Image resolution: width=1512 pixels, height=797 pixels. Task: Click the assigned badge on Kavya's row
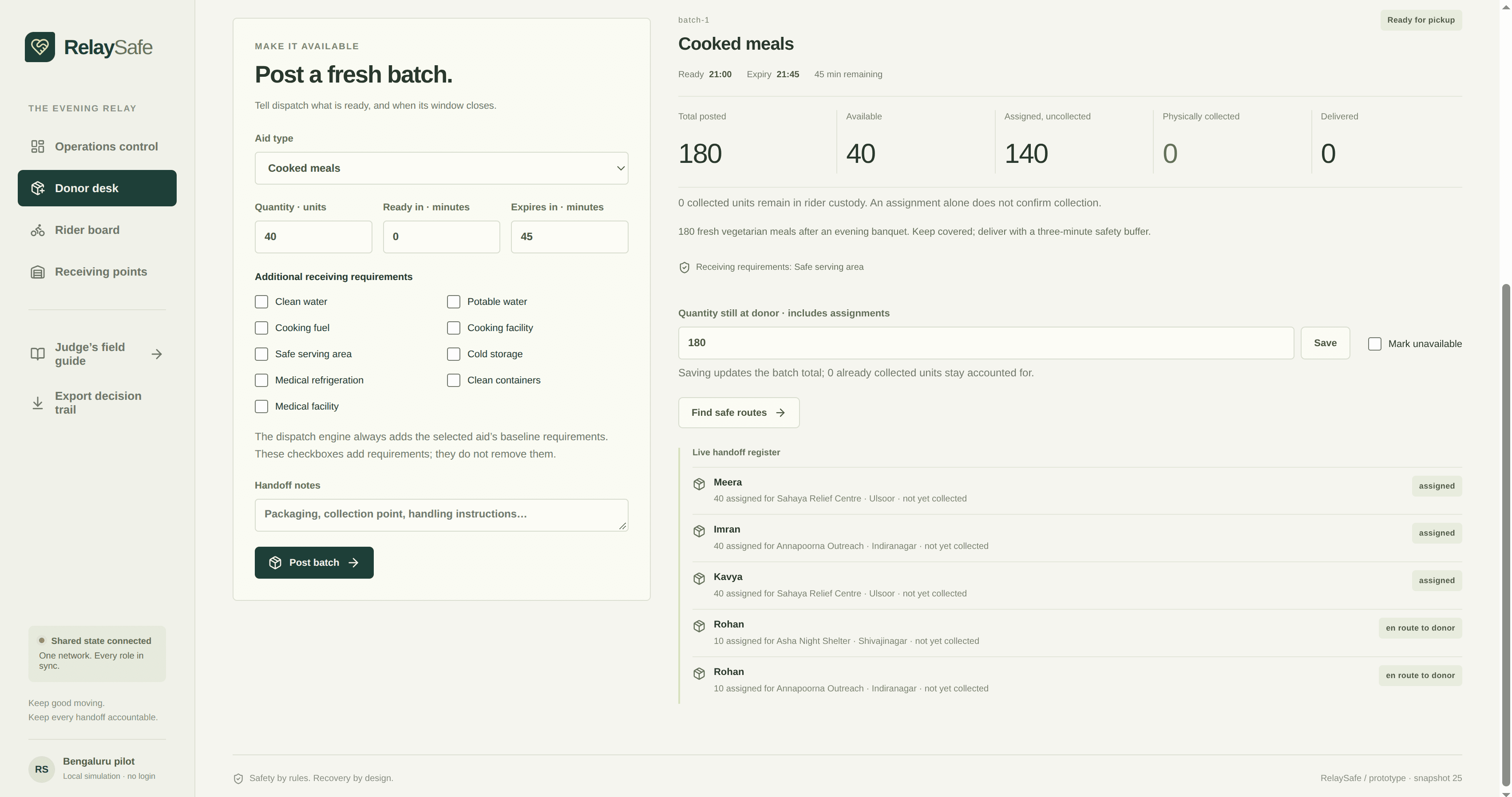click(1437, 580)
